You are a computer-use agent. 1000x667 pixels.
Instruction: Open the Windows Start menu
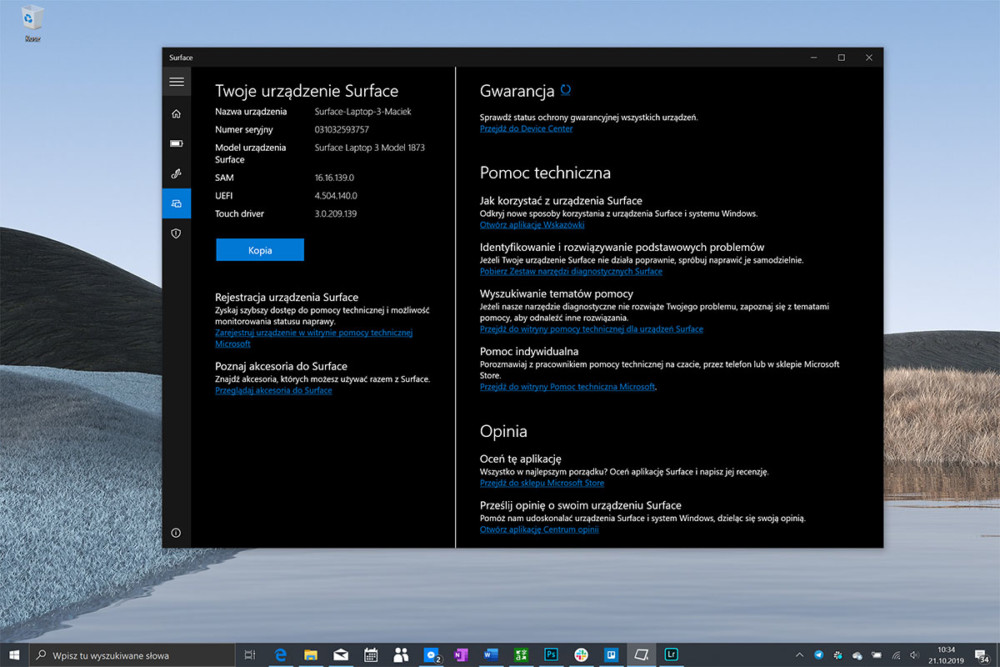[x=14, y=655]
